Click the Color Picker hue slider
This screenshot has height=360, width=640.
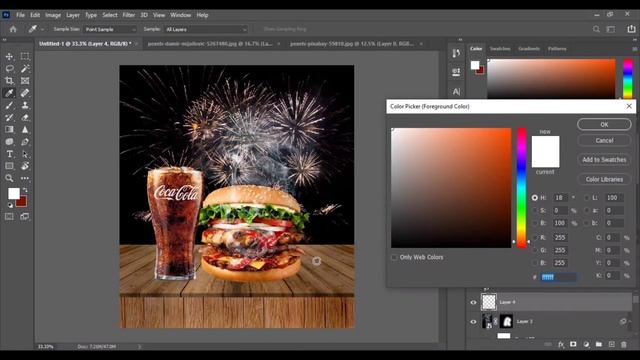[x=522, y=188]
